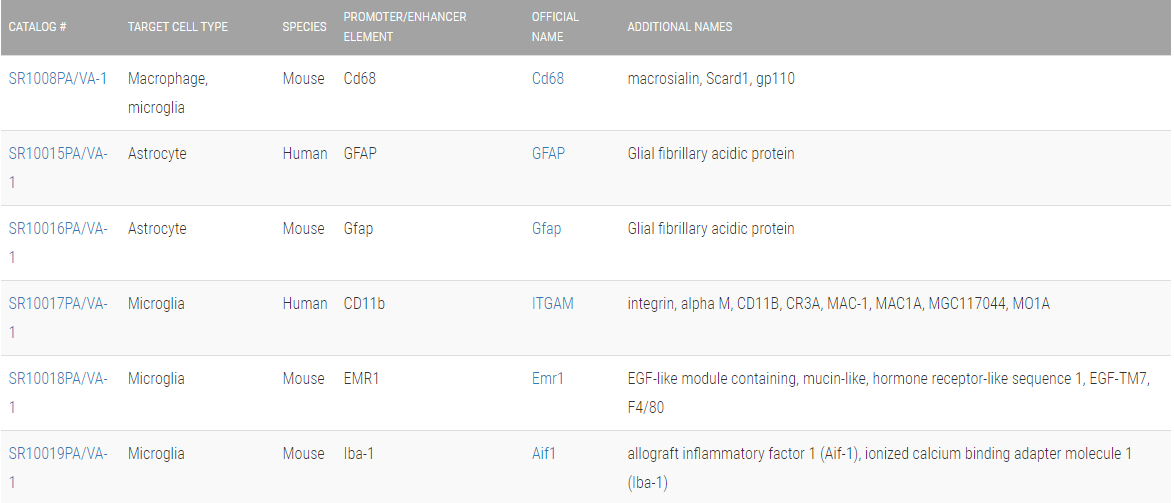This screenshot has width=1174, height=503.
Task: Click the Additional Names column header
Action: tap(680, 27)
